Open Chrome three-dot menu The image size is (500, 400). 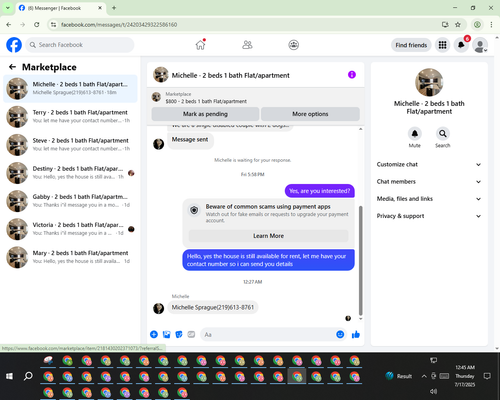pyautogui.click(x=491, y=24)
